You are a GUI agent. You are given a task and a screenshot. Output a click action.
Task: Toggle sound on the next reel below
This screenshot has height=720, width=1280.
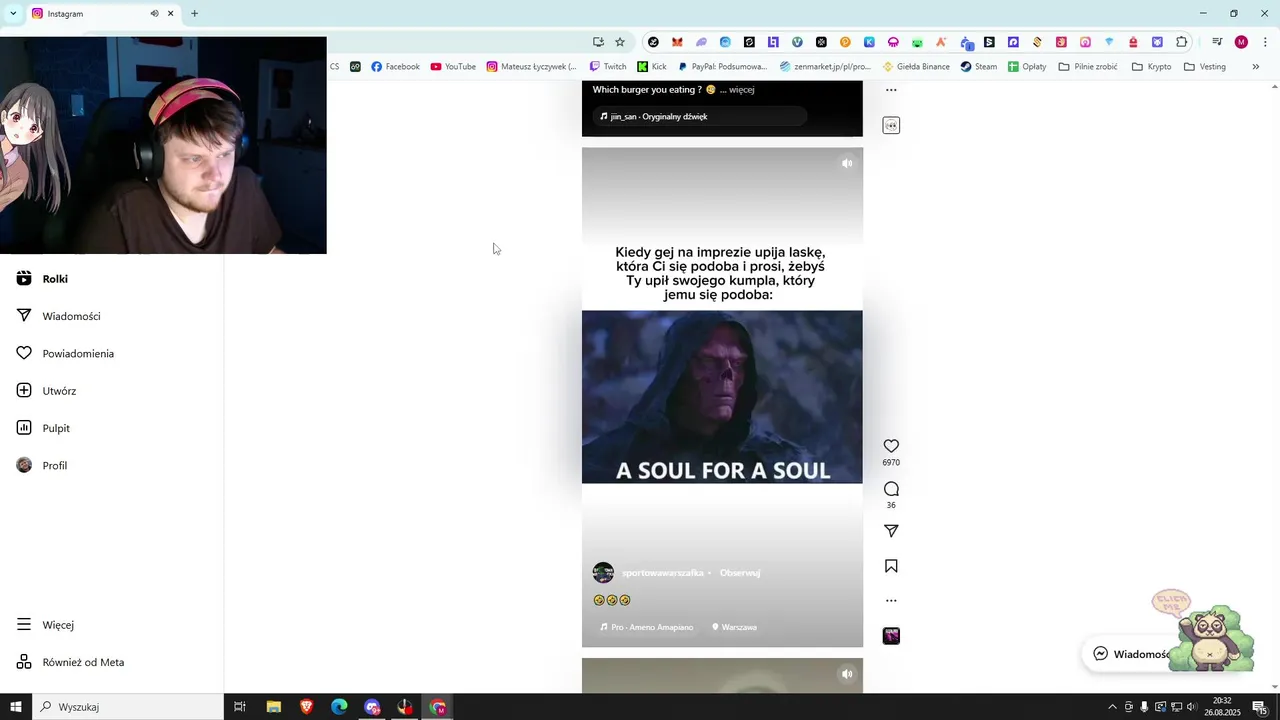tap(847, 674)
